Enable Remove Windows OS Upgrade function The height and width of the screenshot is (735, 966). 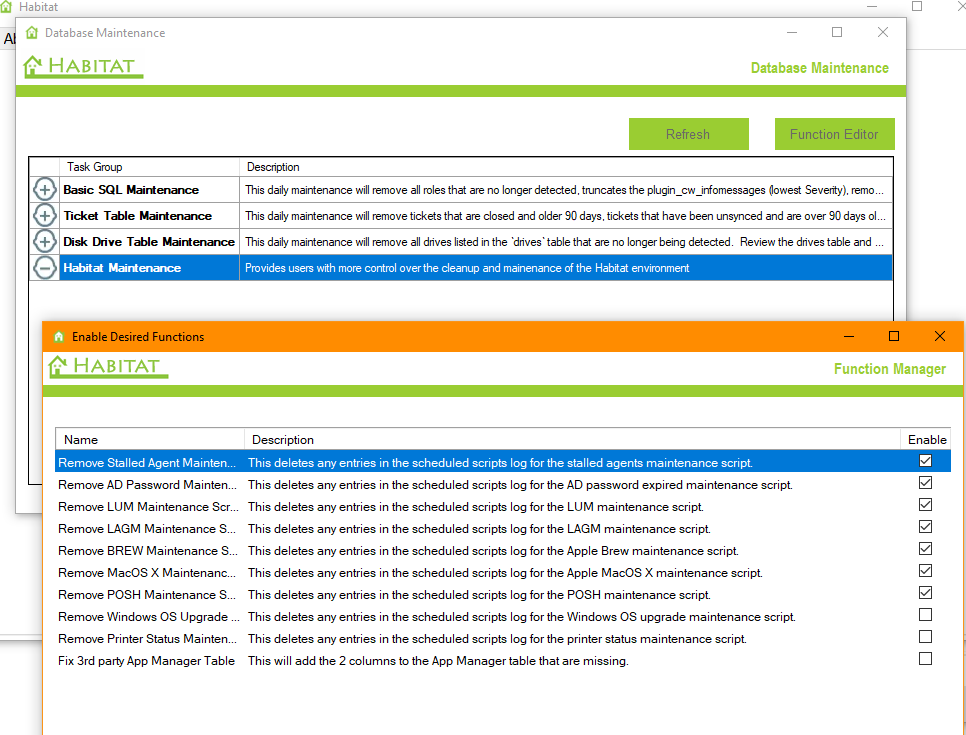925,615
